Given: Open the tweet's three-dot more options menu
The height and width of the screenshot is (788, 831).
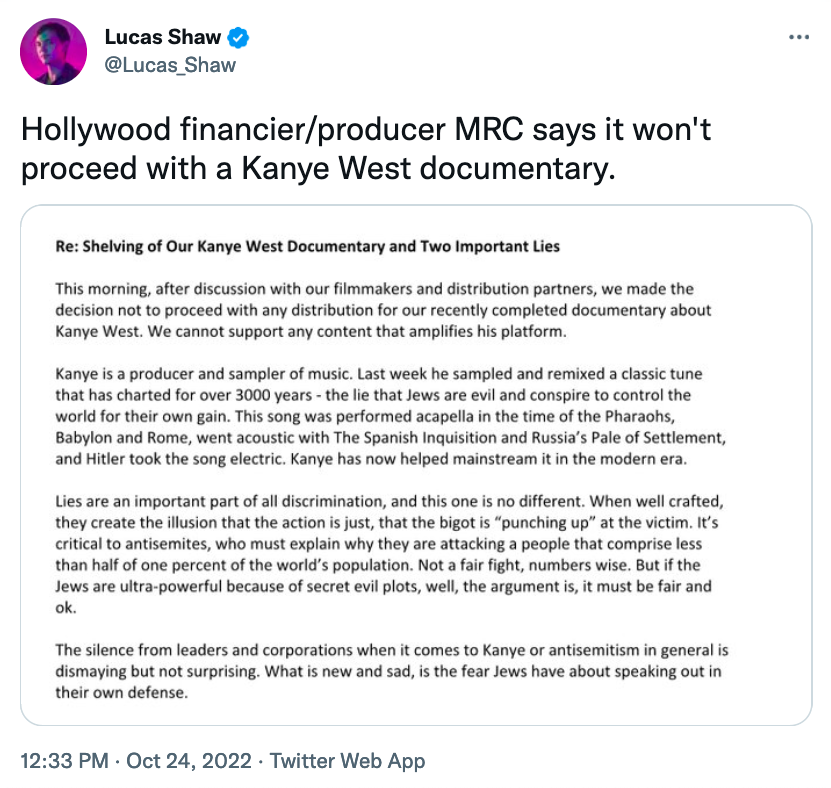Looking at the screenshot, I should [x=799, y=38].
